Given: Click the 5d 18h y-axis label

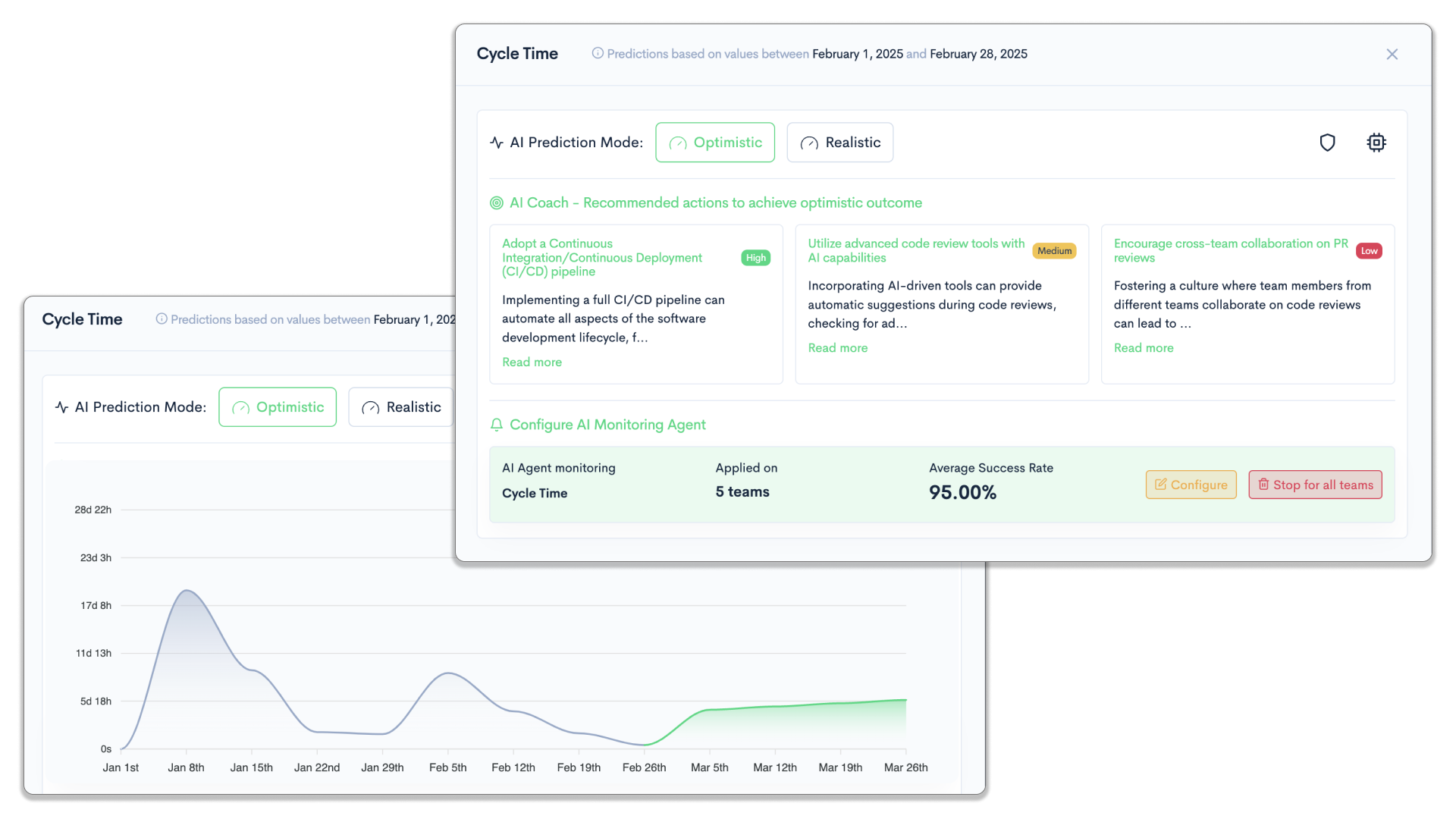Looking at the screenshot, I should coord(96,701).
